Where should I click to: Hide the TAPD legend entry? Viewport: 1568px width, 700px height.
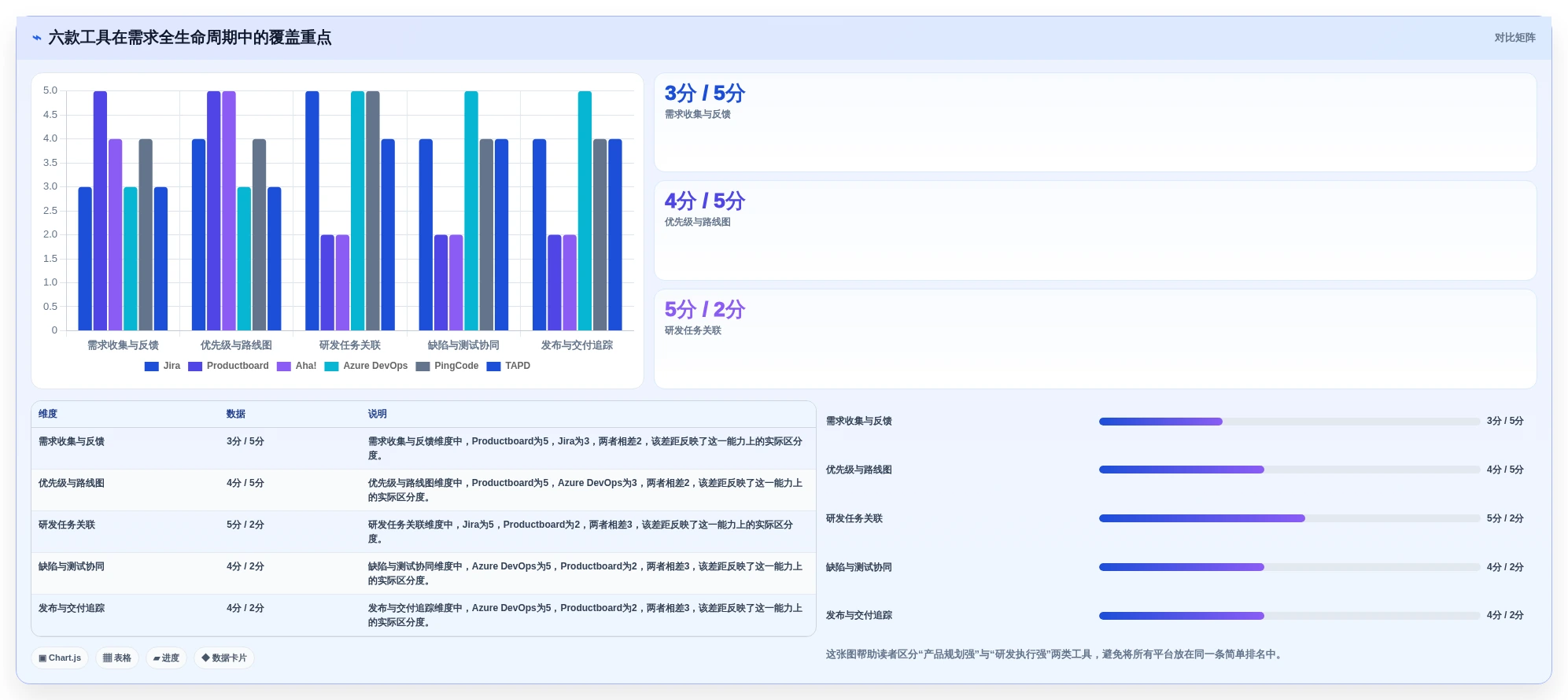click(508, 367)
